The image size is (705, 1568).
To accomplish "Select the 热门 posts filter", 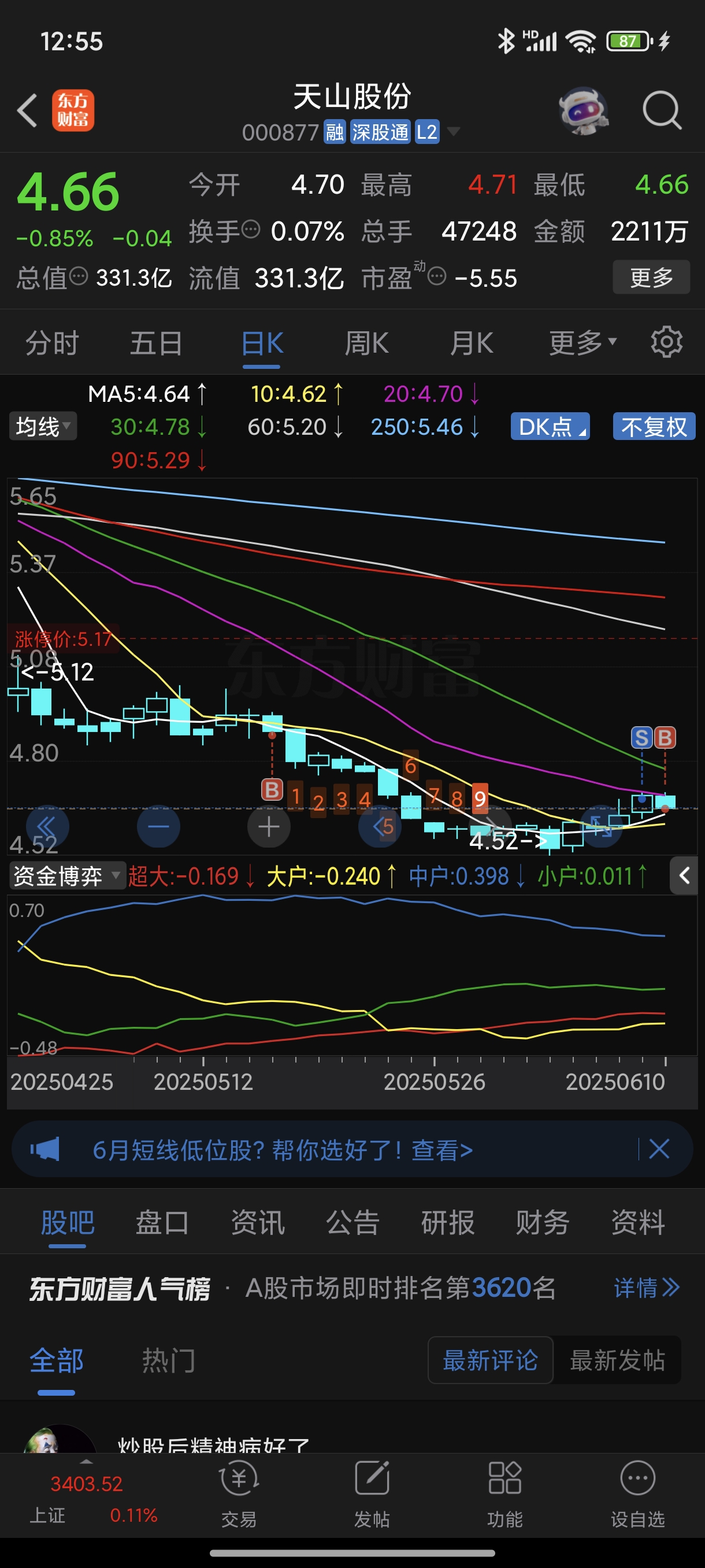I will pyautogui.click(x=169, y=1360).
